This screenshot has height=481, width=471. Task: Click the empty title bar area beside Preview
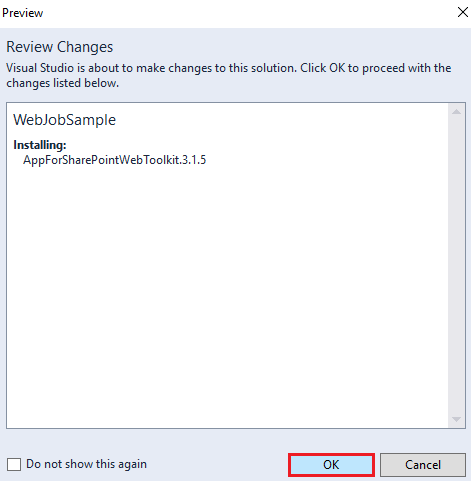coord(247,13)
